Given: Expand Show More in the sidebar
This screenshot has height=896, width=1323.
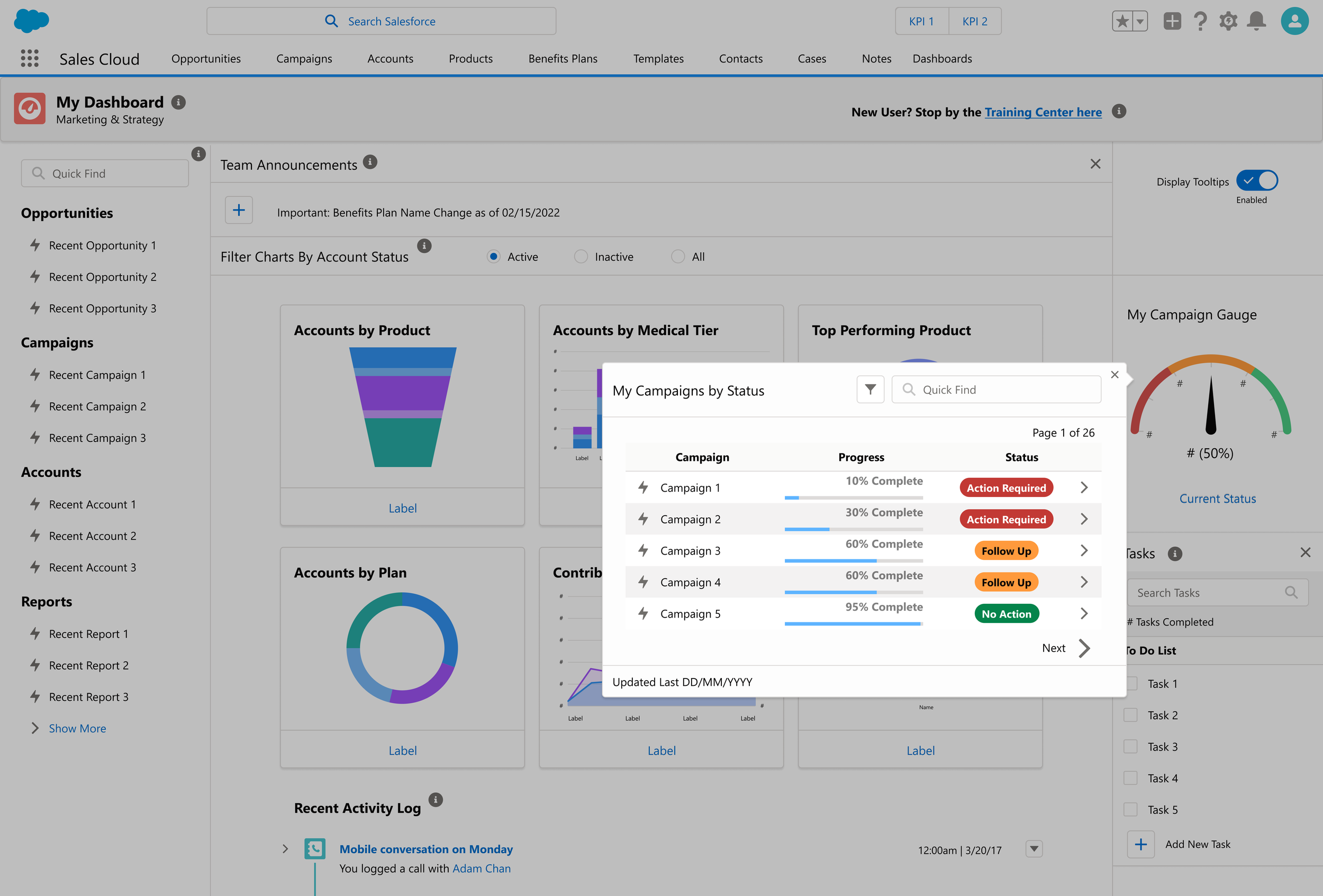Looking at the screenshot, I should pos(77,728).
